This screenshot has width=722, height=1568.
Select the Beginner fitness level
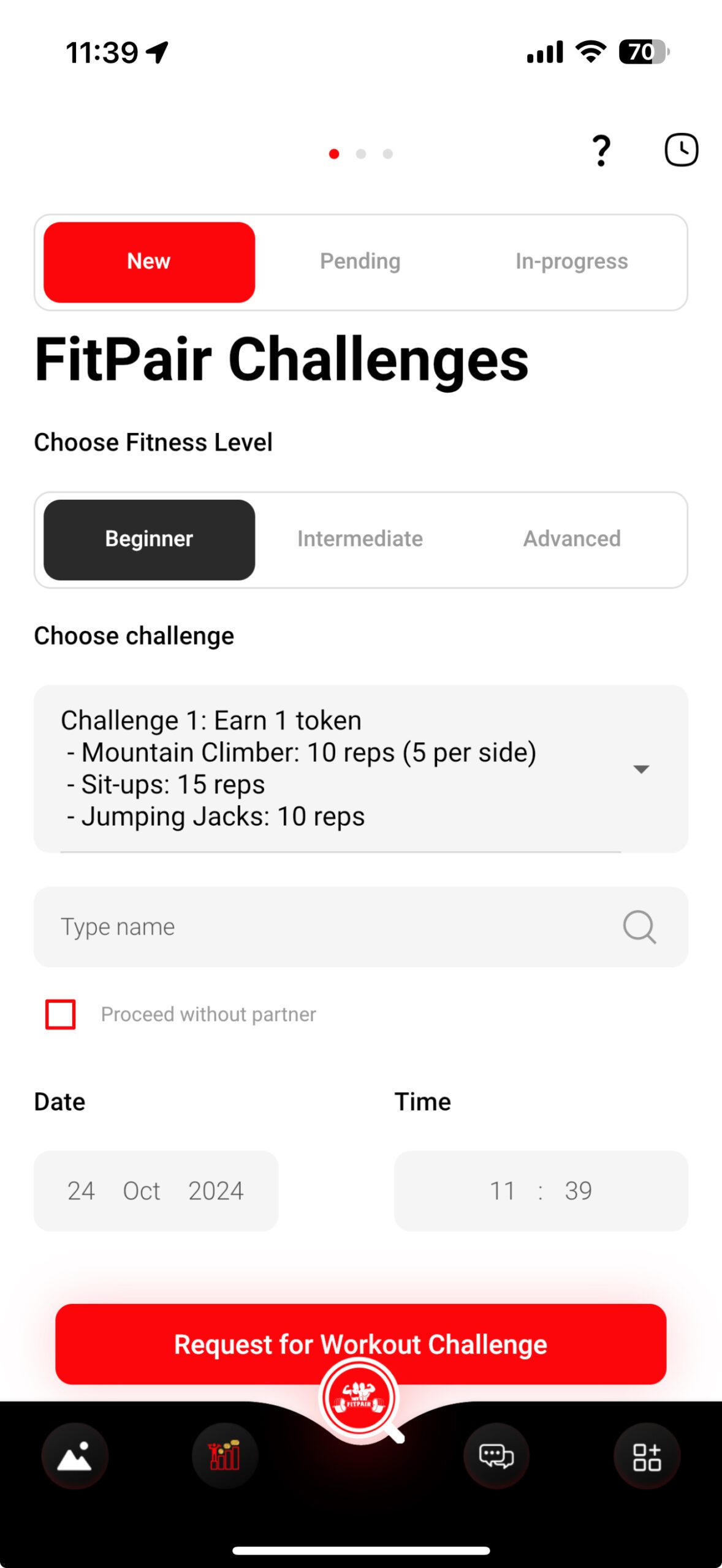click(149, 540)
